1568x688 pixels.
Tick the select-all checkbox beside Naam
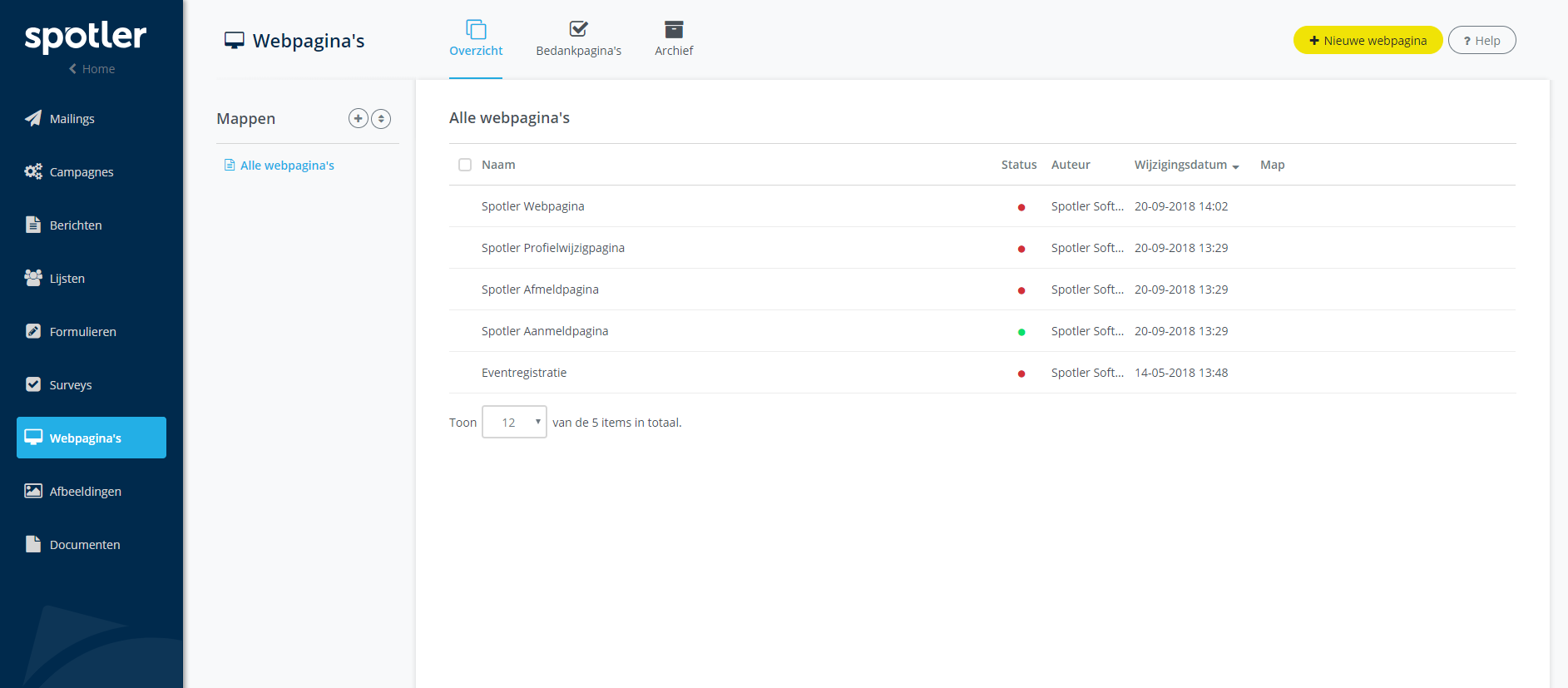click(465, 165)
